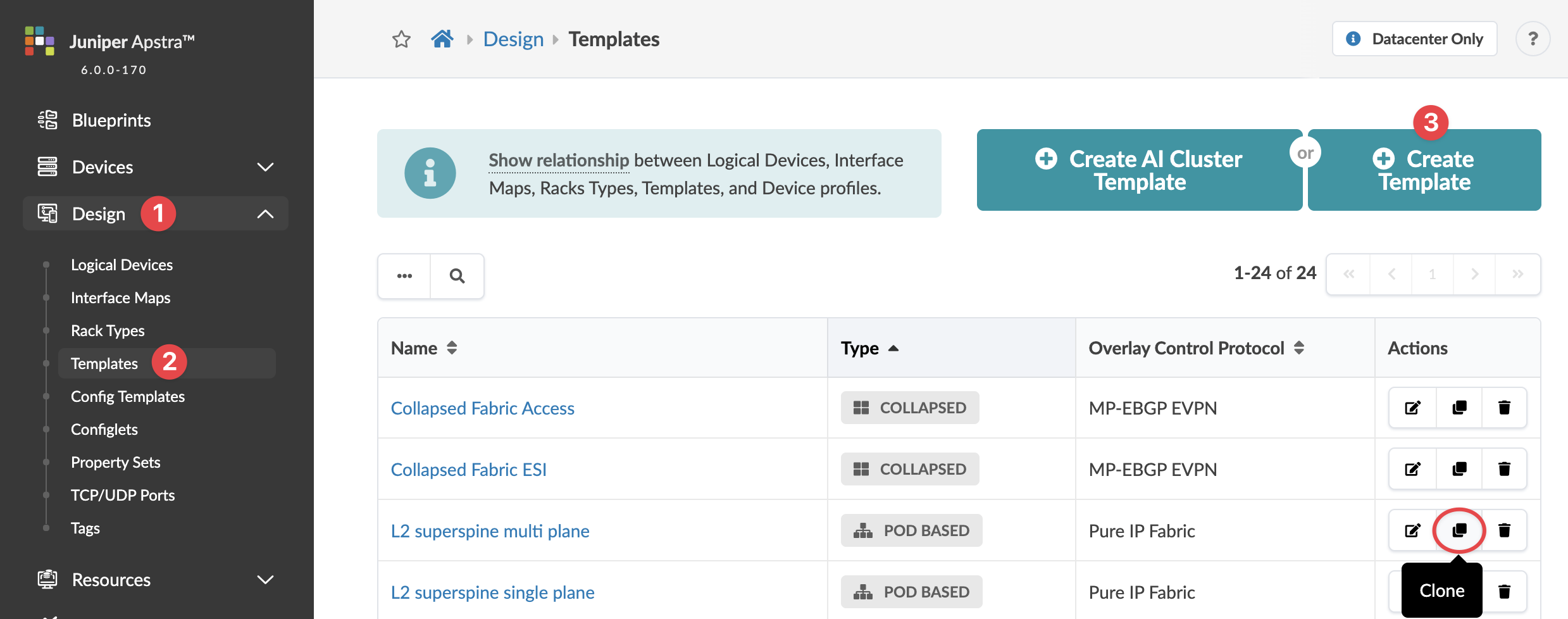The image size is (1568, 619).
Task: Click the Datacenter Only button
Action: 1414,39
